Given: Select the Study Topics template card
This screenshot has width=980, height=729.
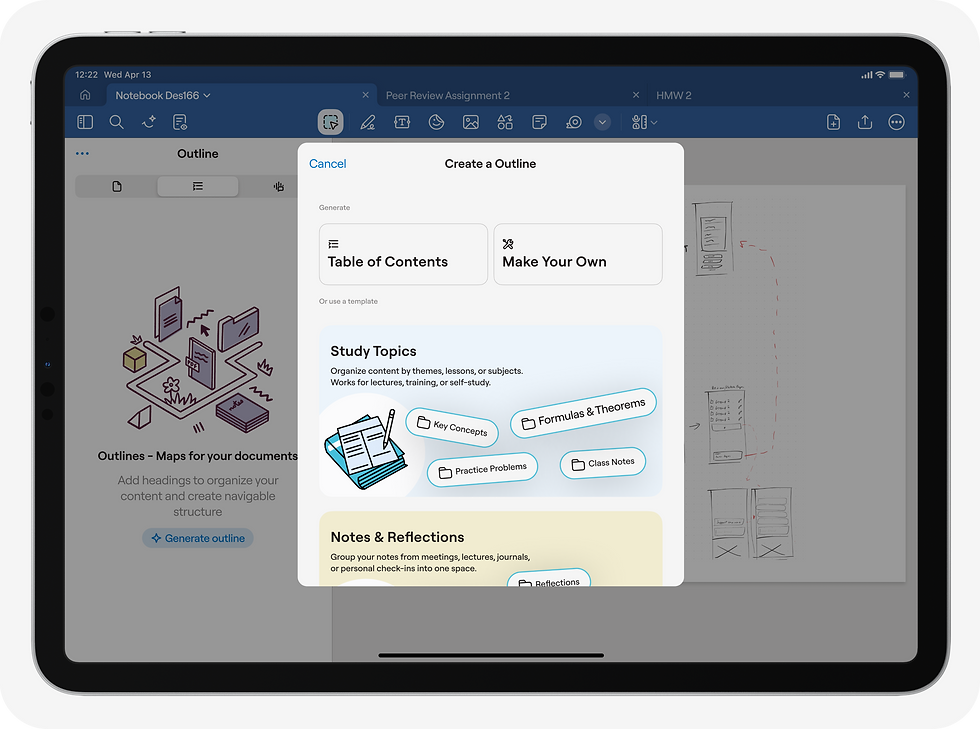Looking at the screenshot, I should (491, 411).
